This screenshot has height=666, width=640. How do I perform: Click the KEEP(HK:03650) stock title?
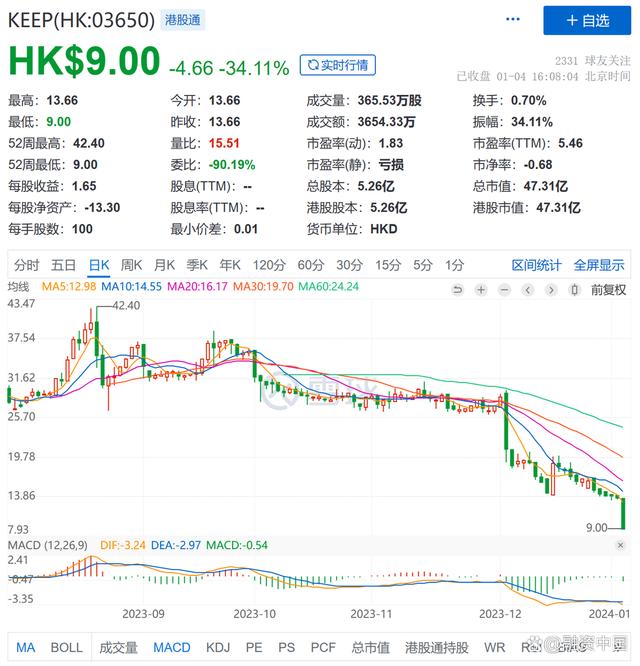coord(82,20)
